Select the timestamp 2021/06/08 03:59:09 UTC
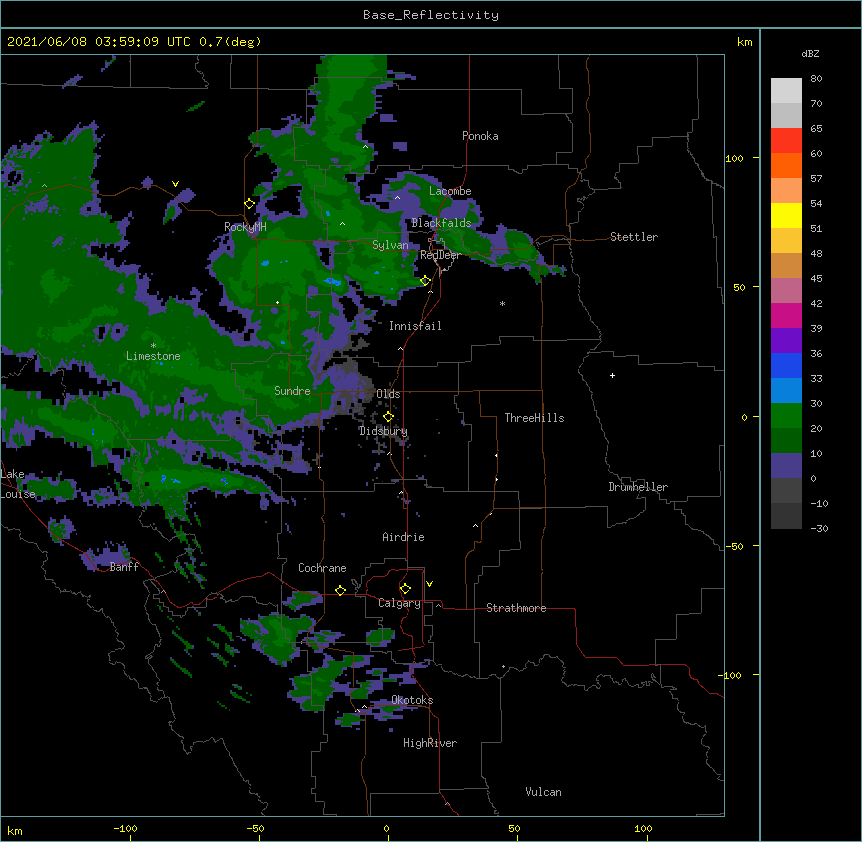The height and width of the screenshot is (842, 862). click(99, 42)
